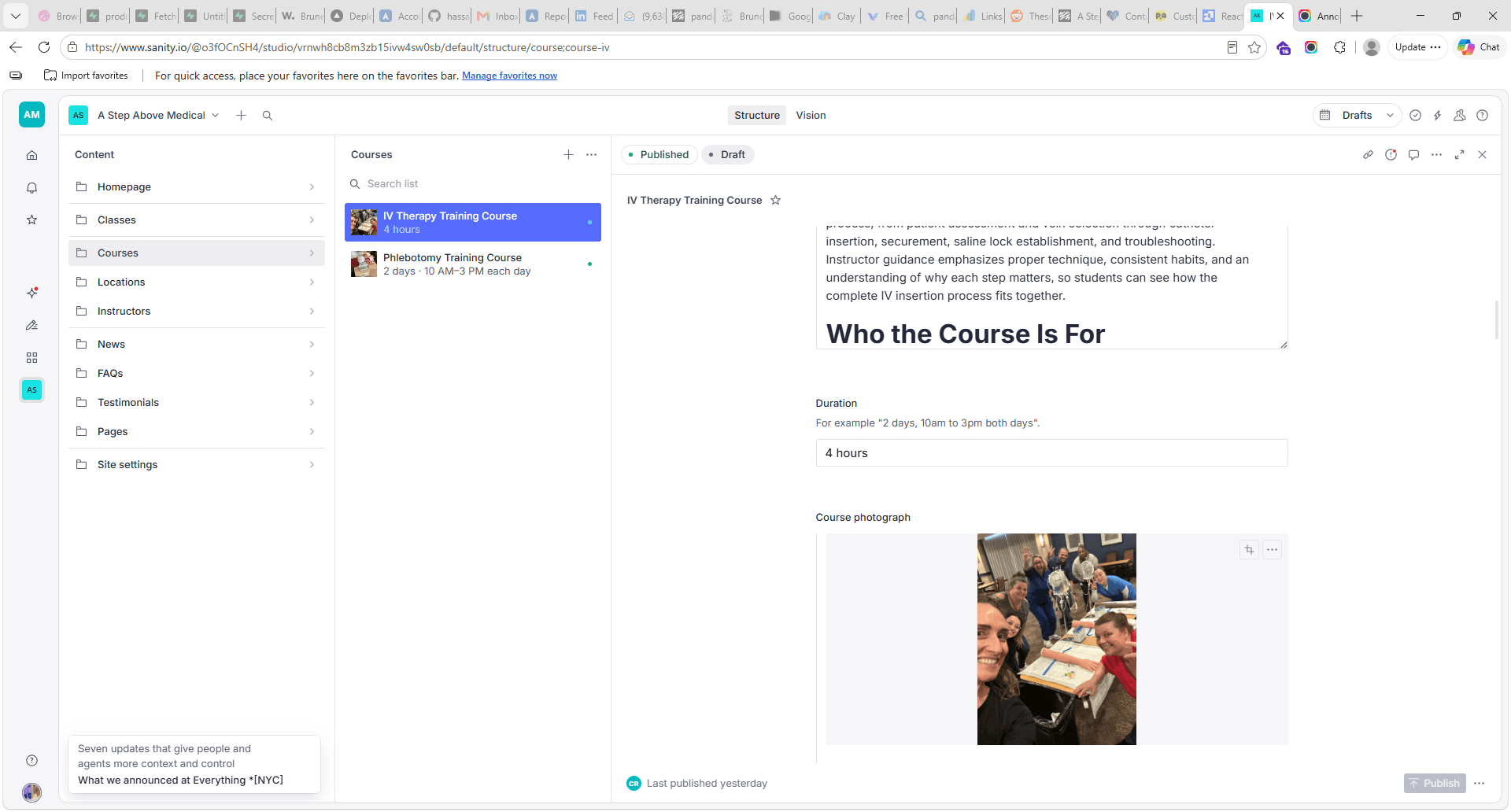Click the Search list field
This screenshot has height=812, width=1511.
pos(472,183)
